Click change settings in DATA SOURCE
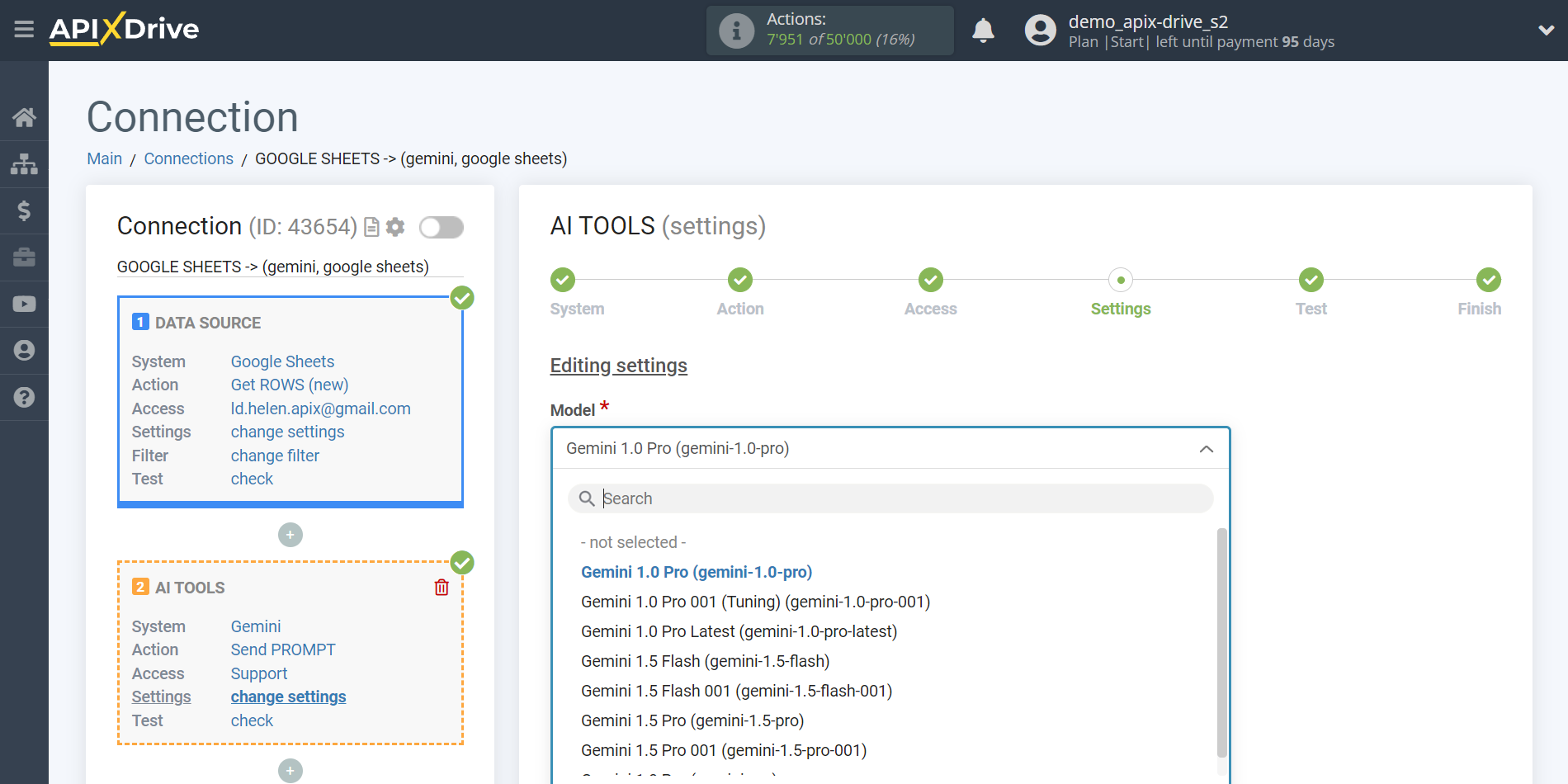Screen dimensions: 1568x784 coord(287,432)
